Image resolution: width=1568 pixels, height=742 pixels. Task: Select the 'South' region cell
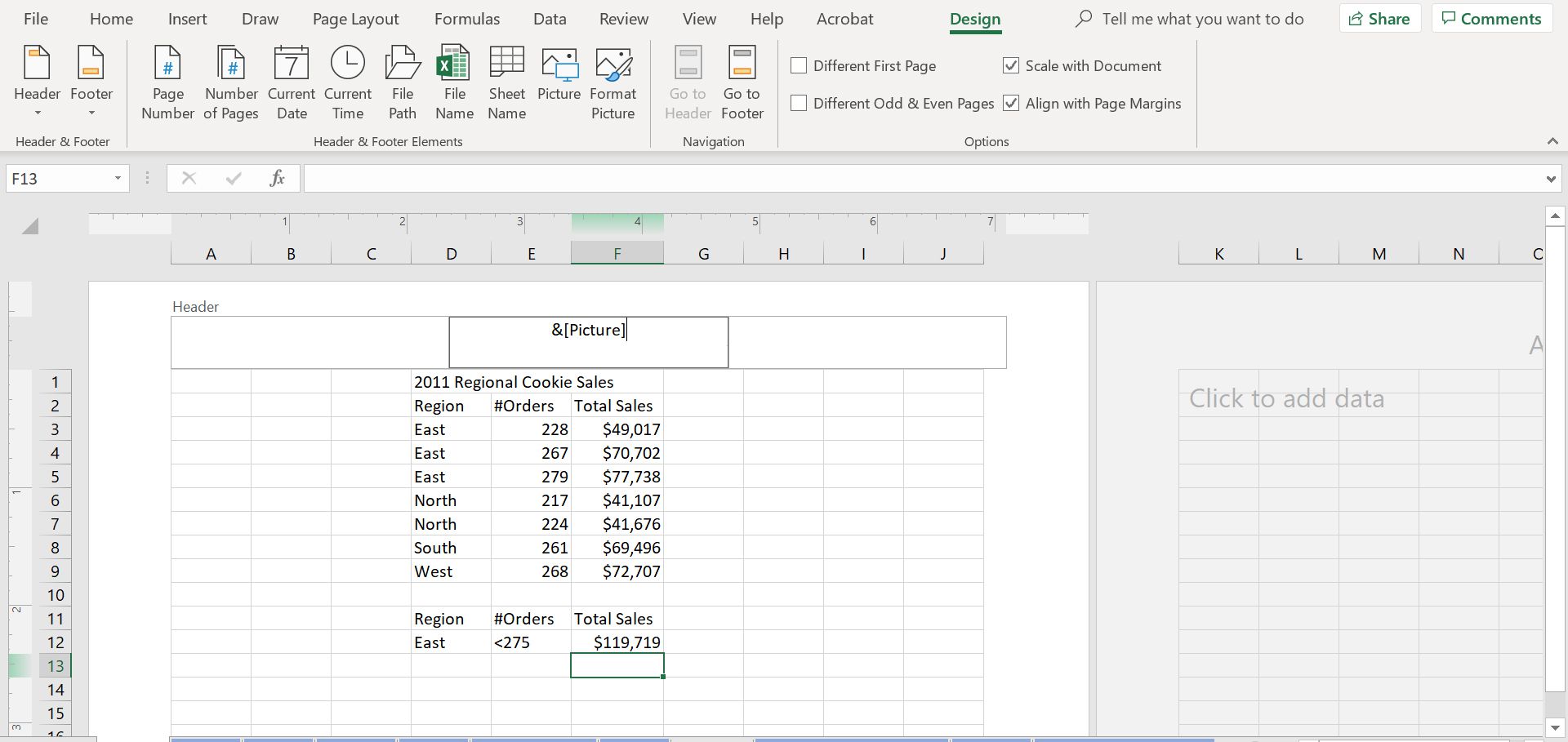click(451, 548)
